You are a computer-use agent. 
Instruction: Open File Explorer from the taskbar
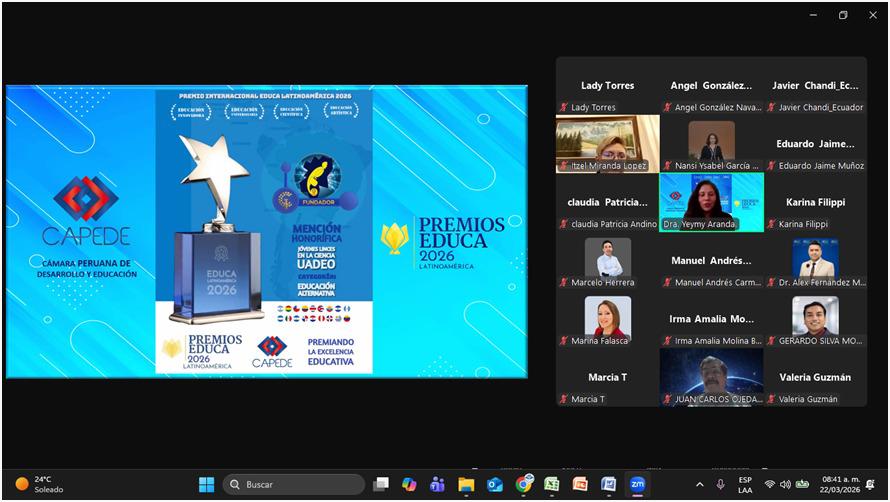point(466,484)
